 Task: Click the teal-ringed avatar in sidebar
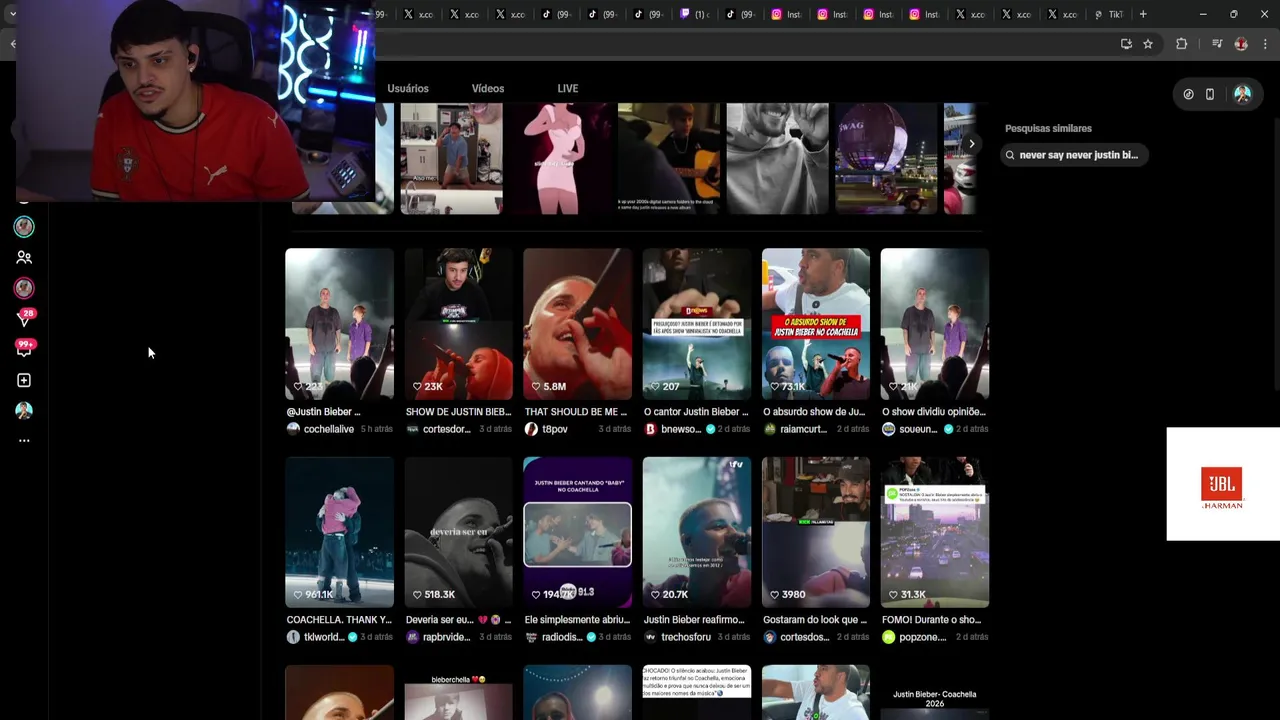click(24, 227)
